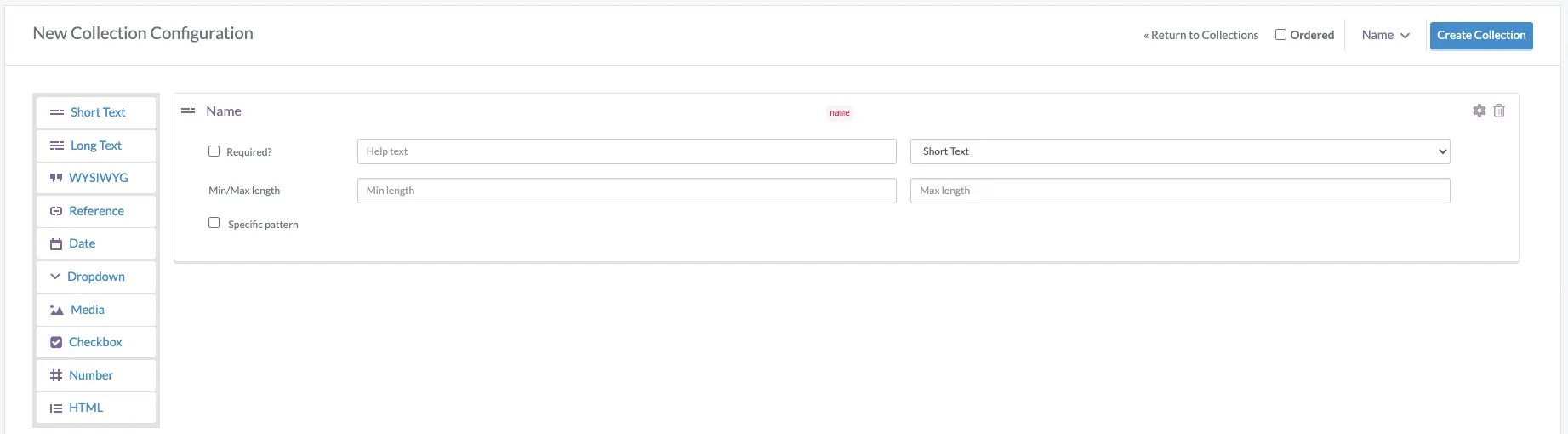Go back via Return to Collections link

(1200, 35)
